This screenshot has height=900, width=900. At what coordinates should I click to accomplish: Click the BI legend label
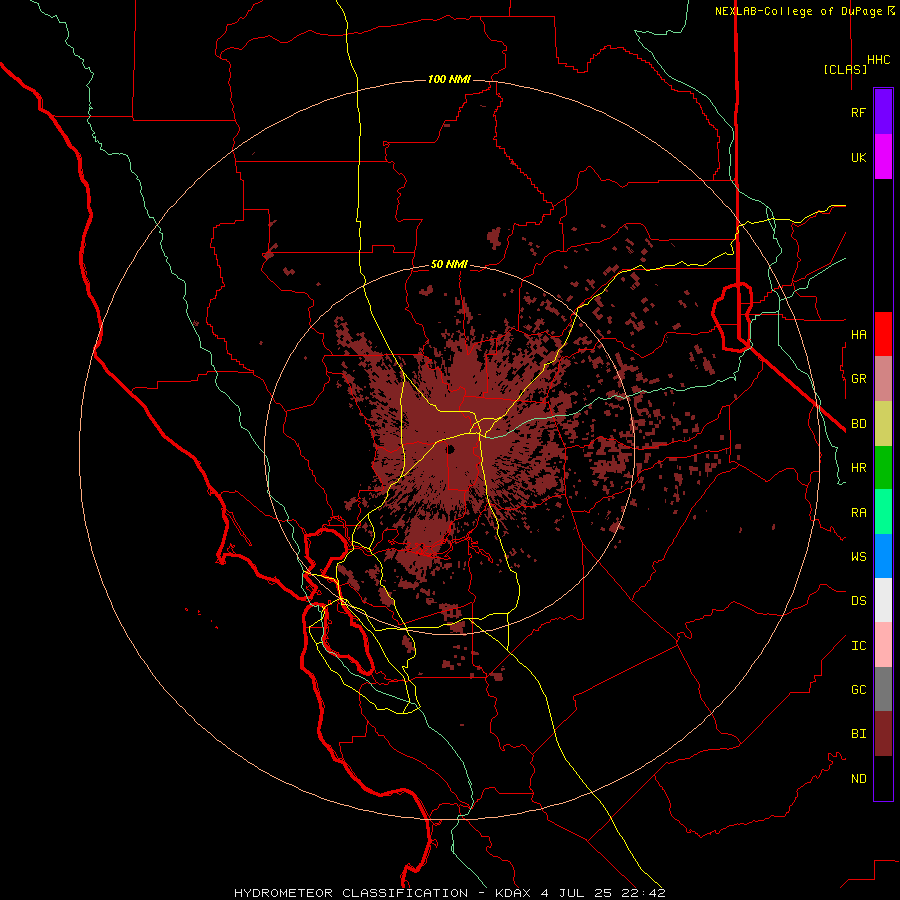click(x=858, y=734)
